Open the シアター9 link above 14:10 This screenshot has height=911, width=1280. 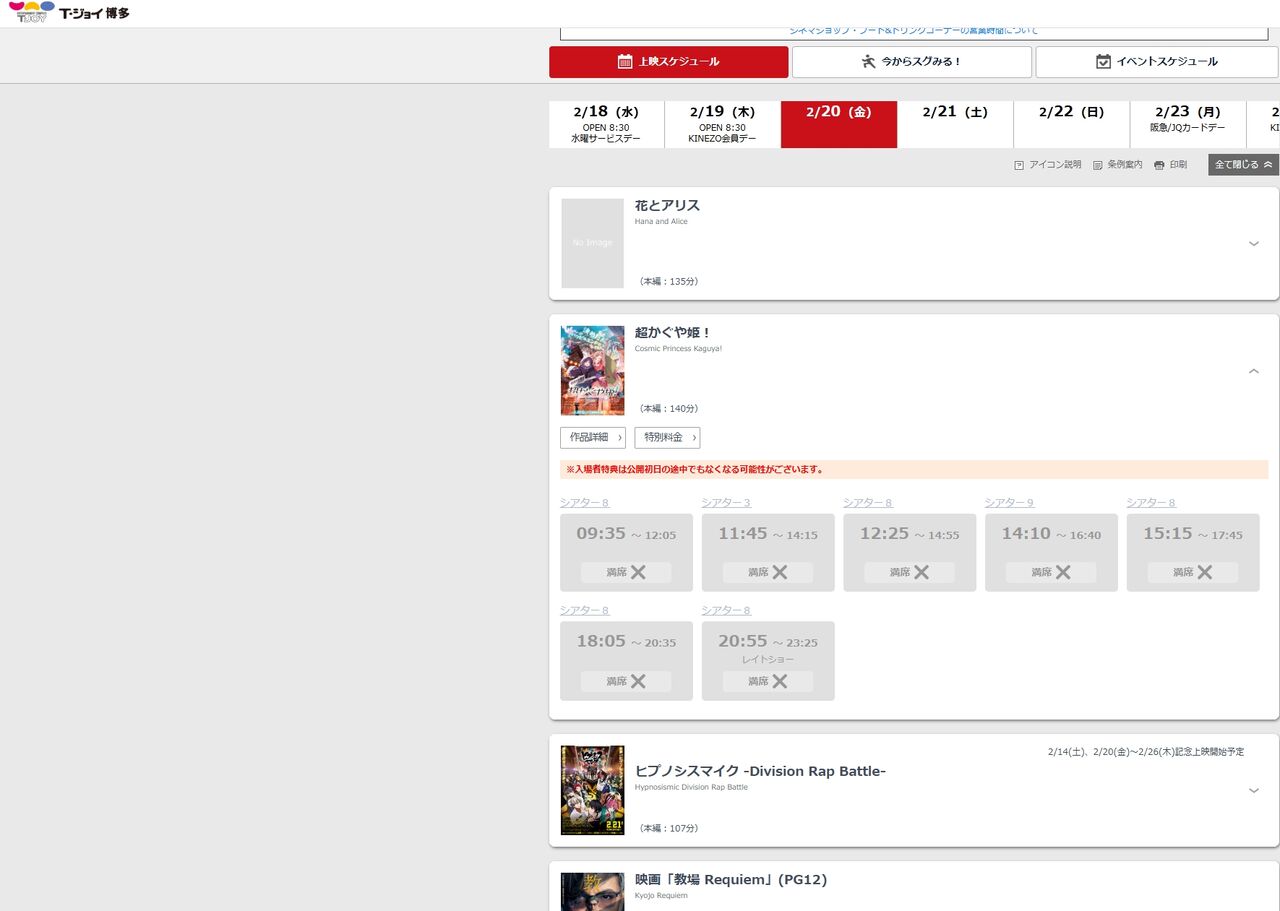1009,503
